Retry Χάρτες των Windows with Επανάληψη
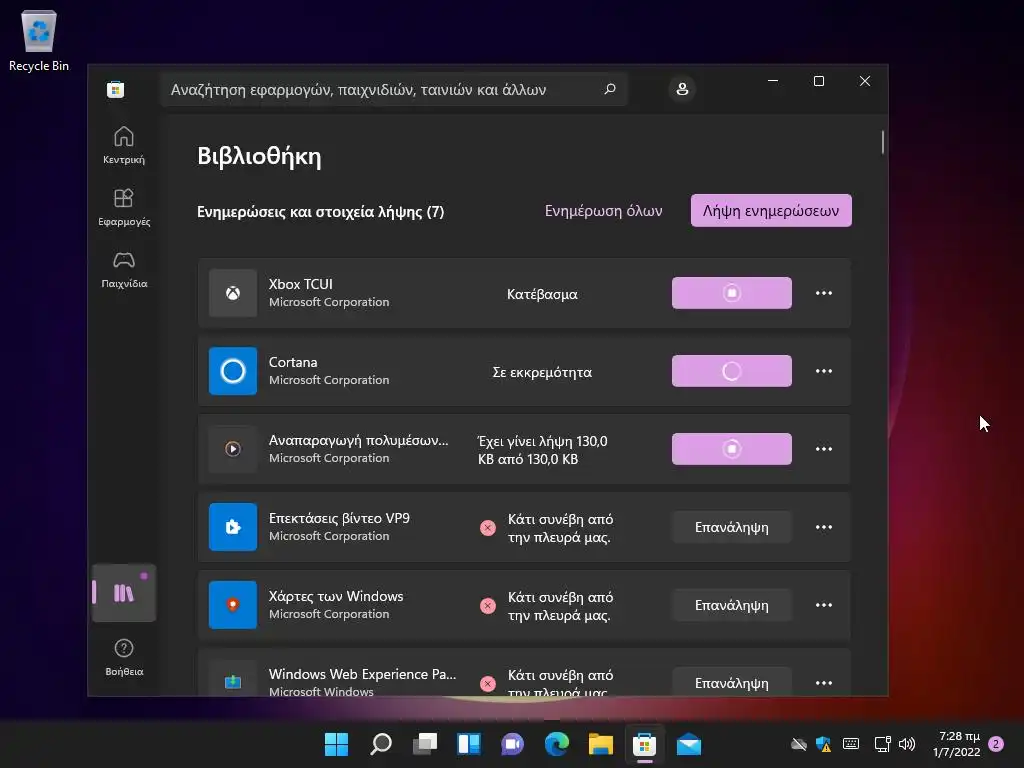 point(731,605)
